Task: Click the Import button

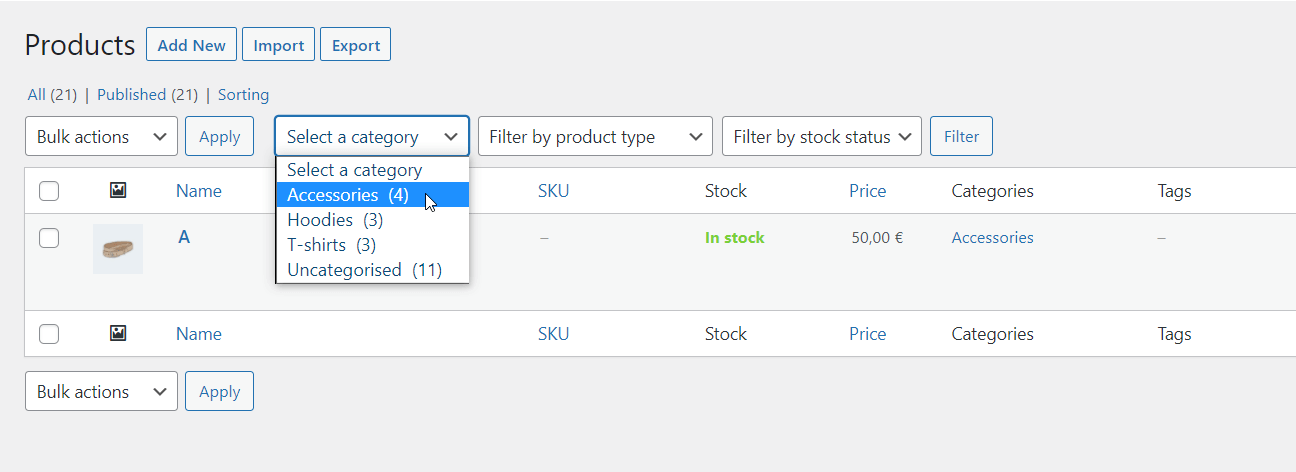Action: [279, 45]
